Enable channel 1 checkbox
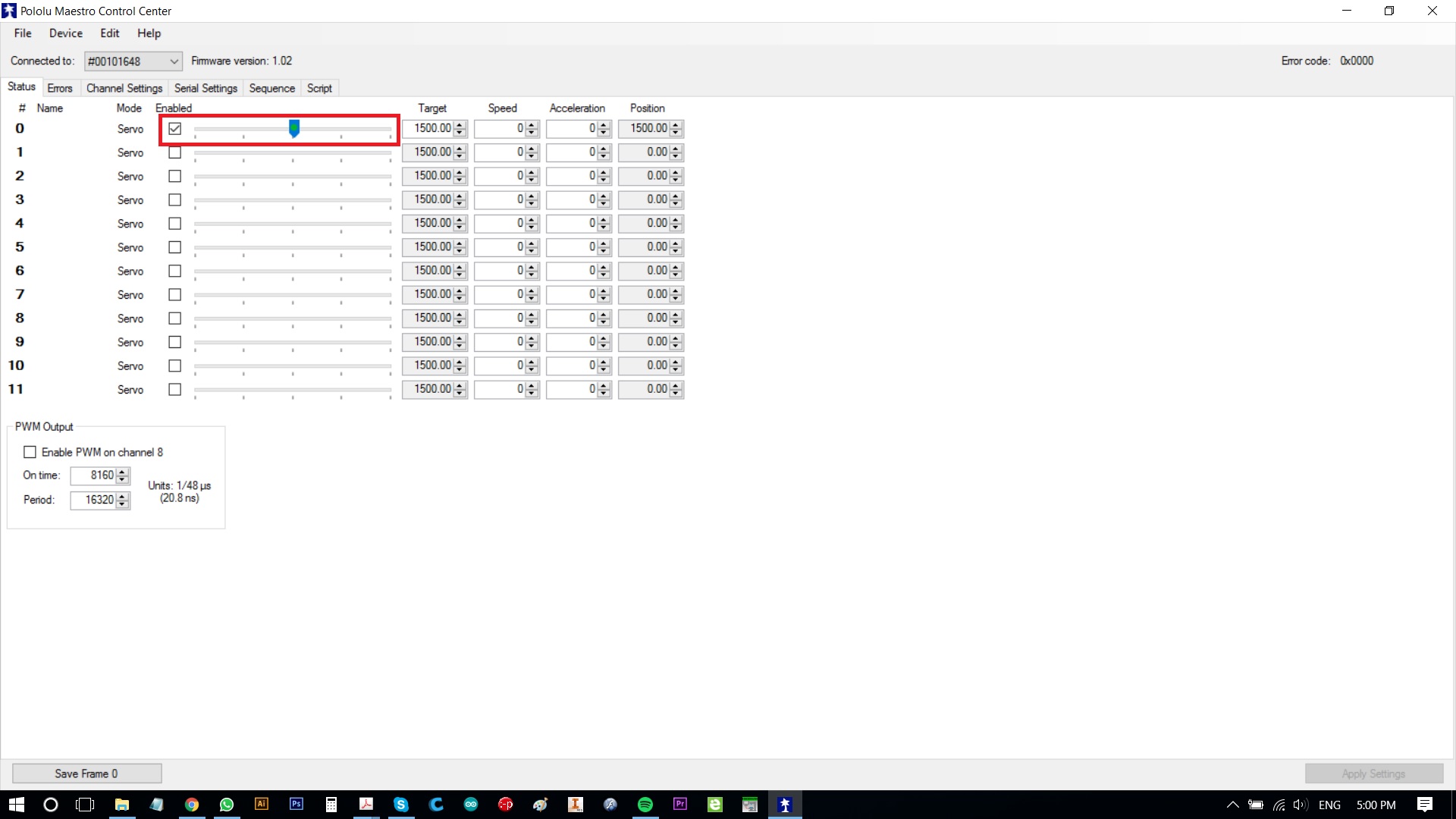1456x819 pixels. point(175,152)
